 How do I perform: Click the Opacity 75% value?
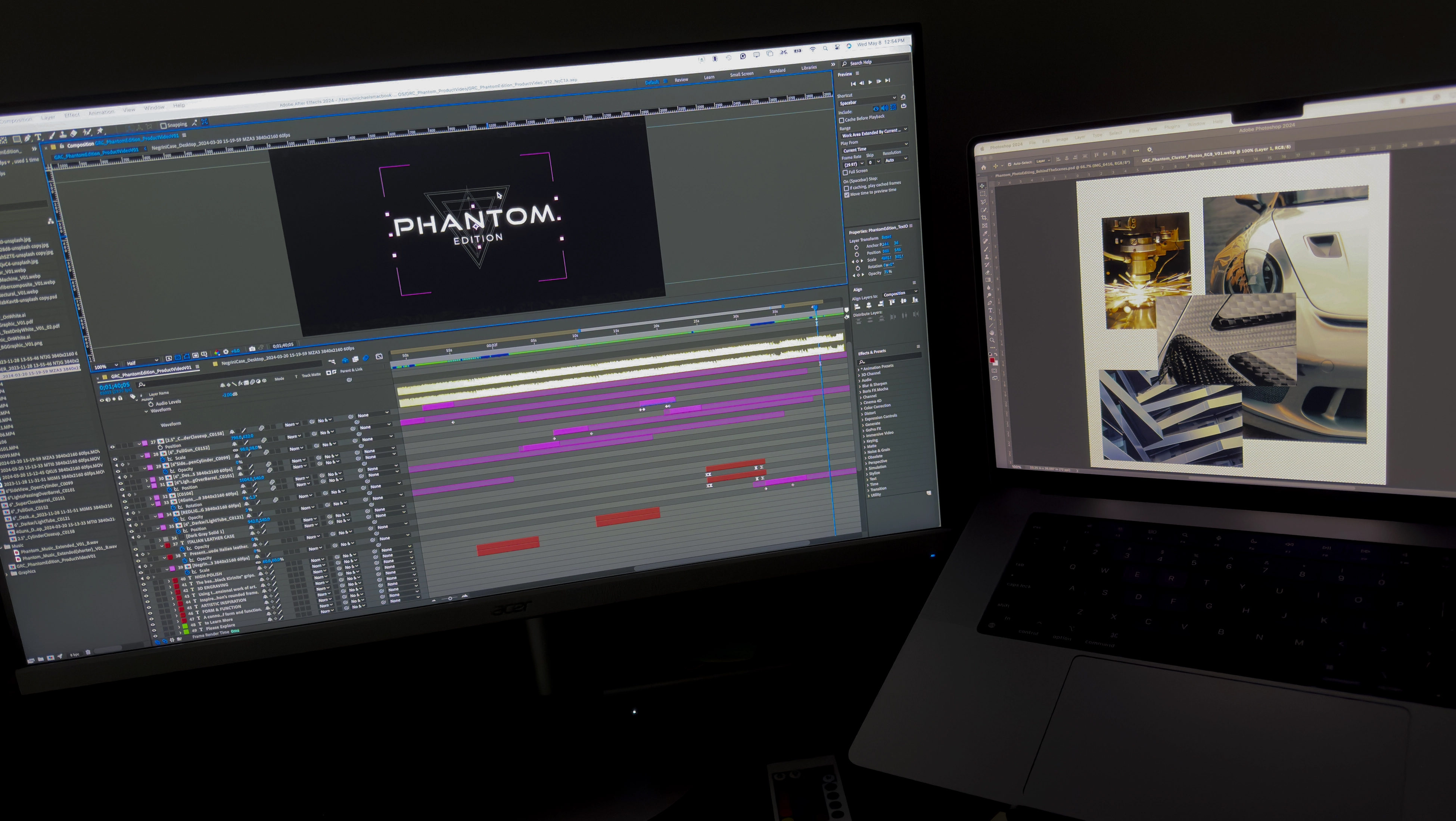888,272
